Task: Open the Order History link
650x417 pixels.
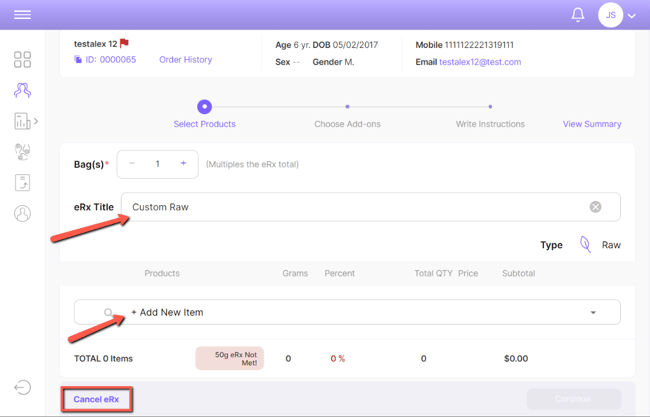Action: coord(185,60)
